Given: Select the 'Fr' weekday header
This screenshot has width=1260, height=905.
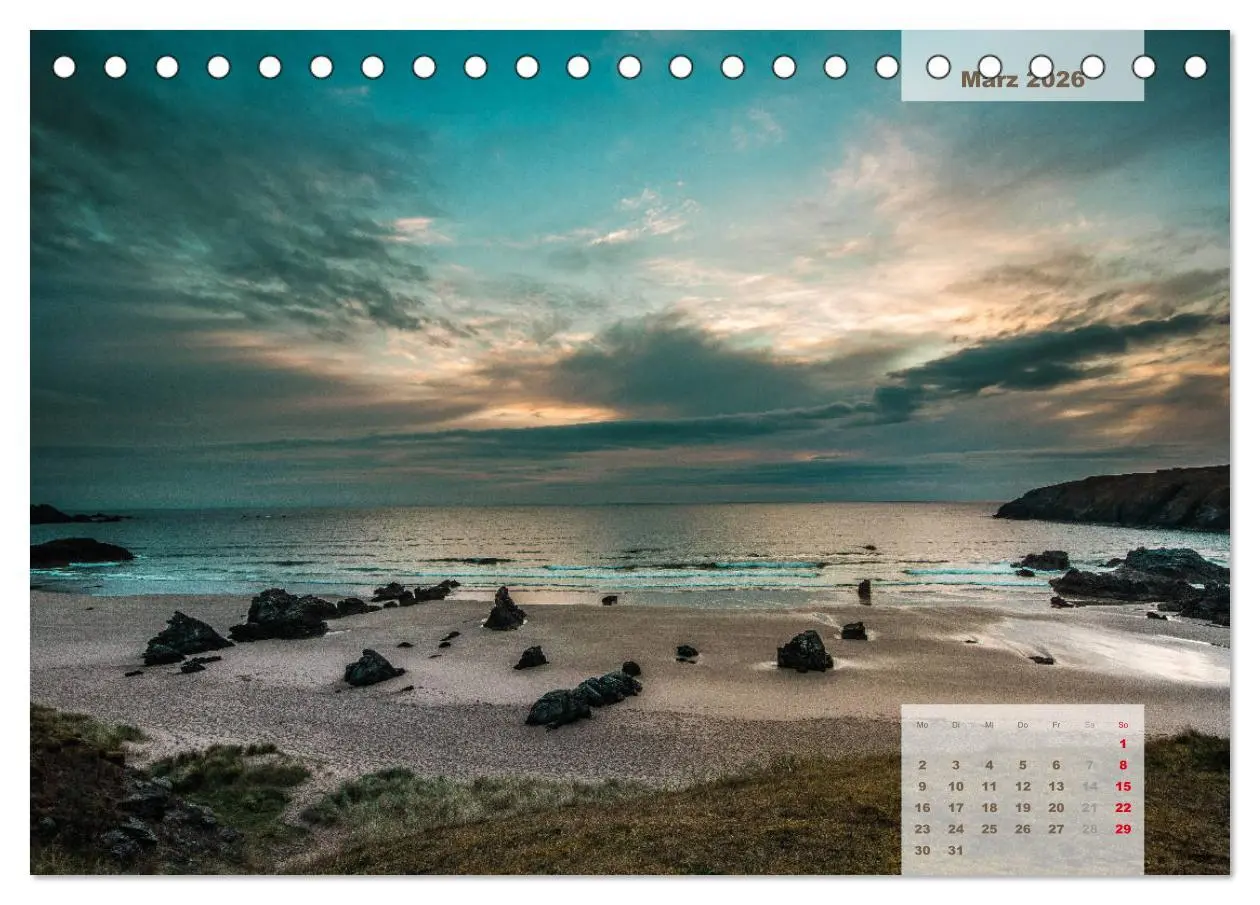Looking at the screenshot, I should click(x=1056, y=725).
